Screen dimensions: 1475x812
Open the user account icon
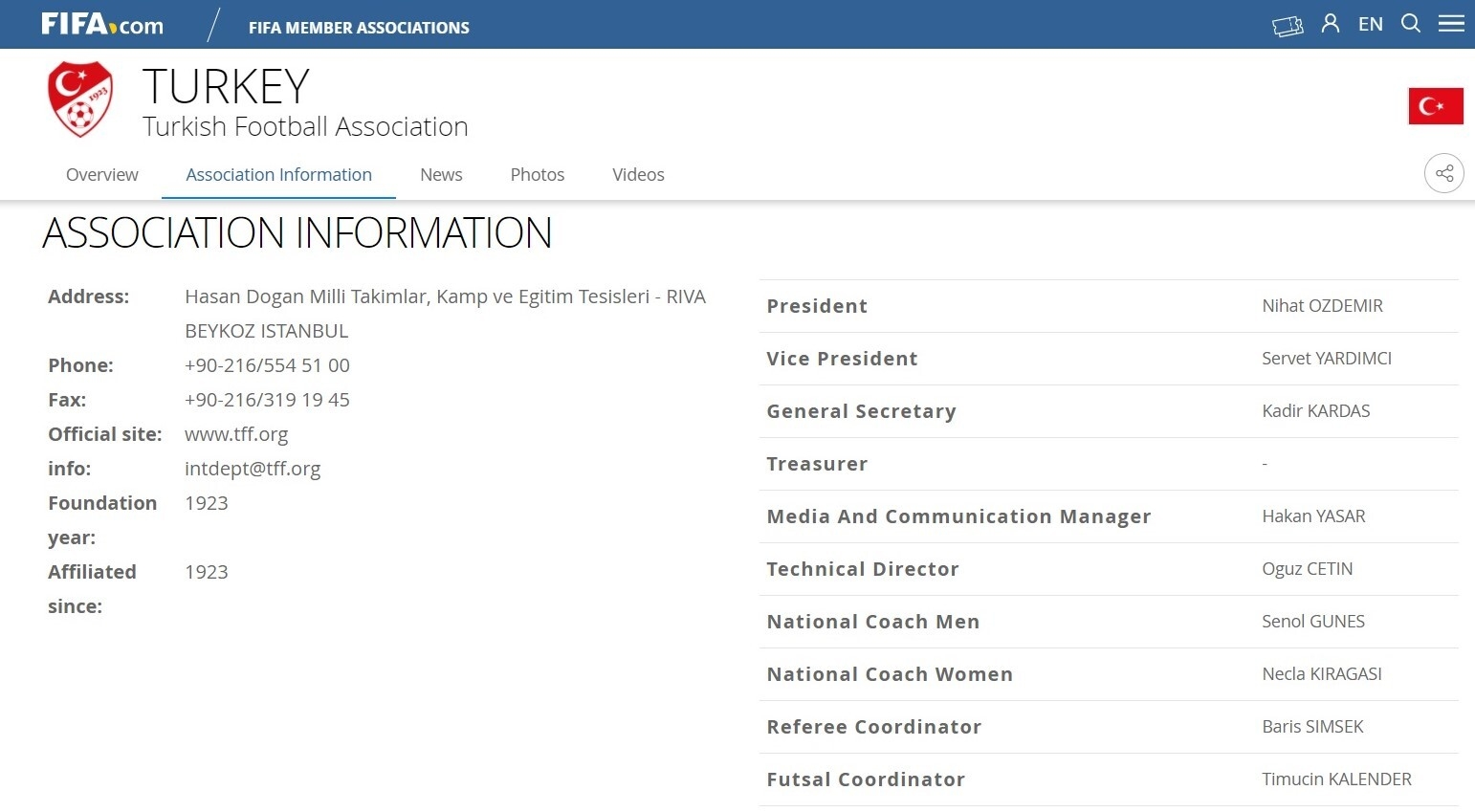coord(1331,23)
